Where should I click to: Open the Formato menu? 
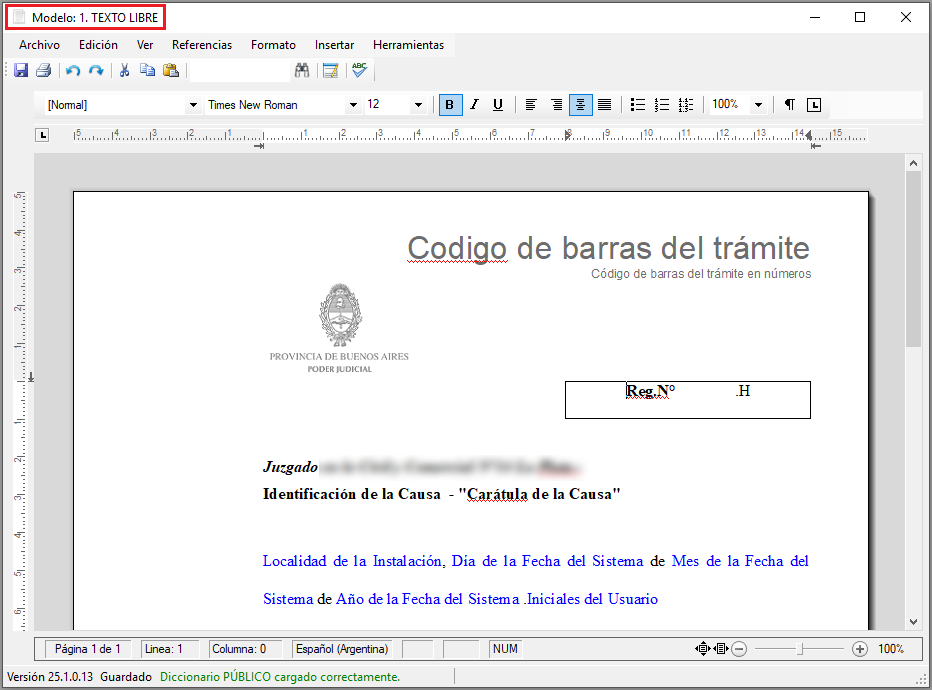pos(273,45)
